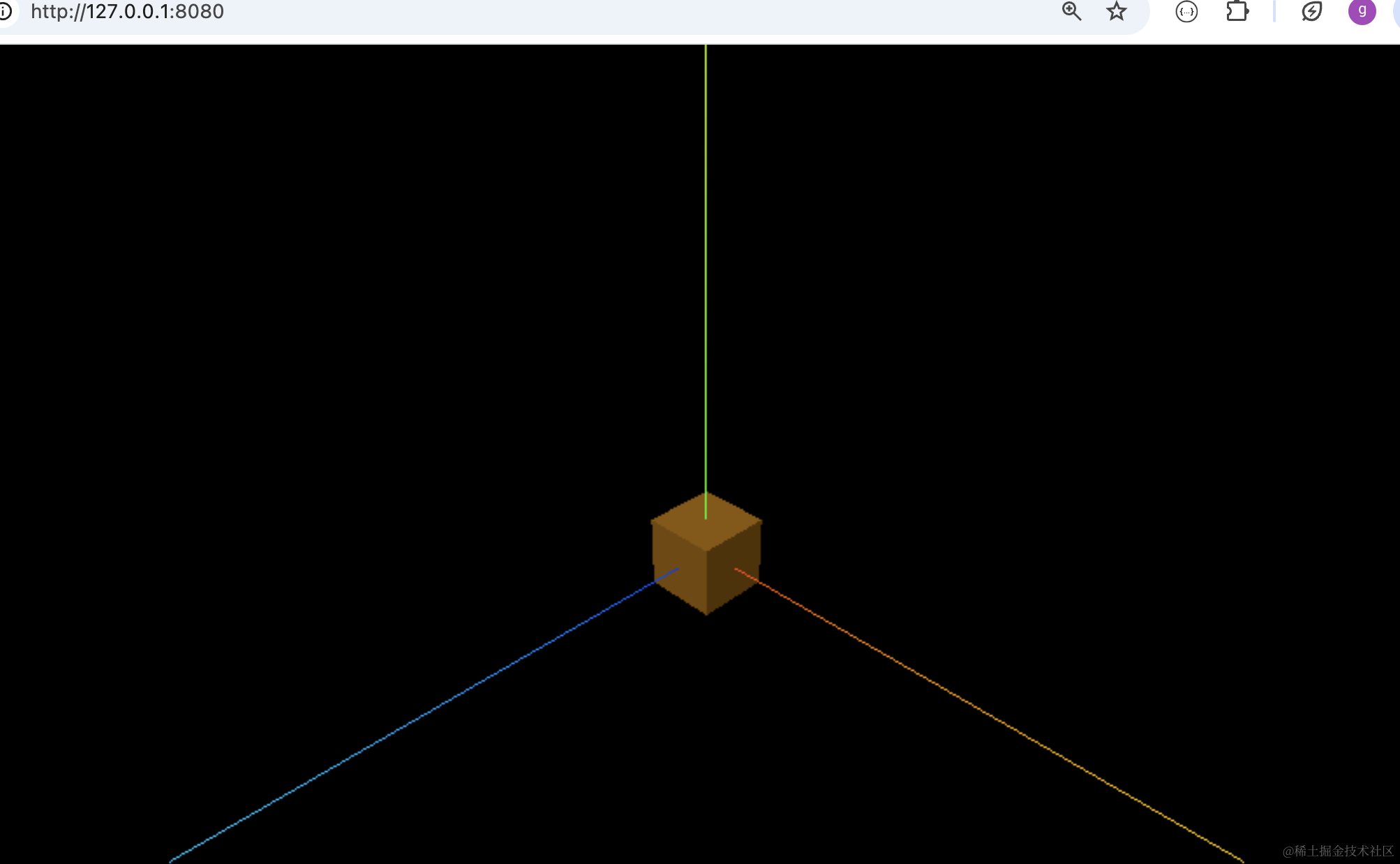Click the lightning leaf icon in toolbar
The width and height of the screenshot is (1400, 864).
pyautogui.click(x=1312, y=11)
